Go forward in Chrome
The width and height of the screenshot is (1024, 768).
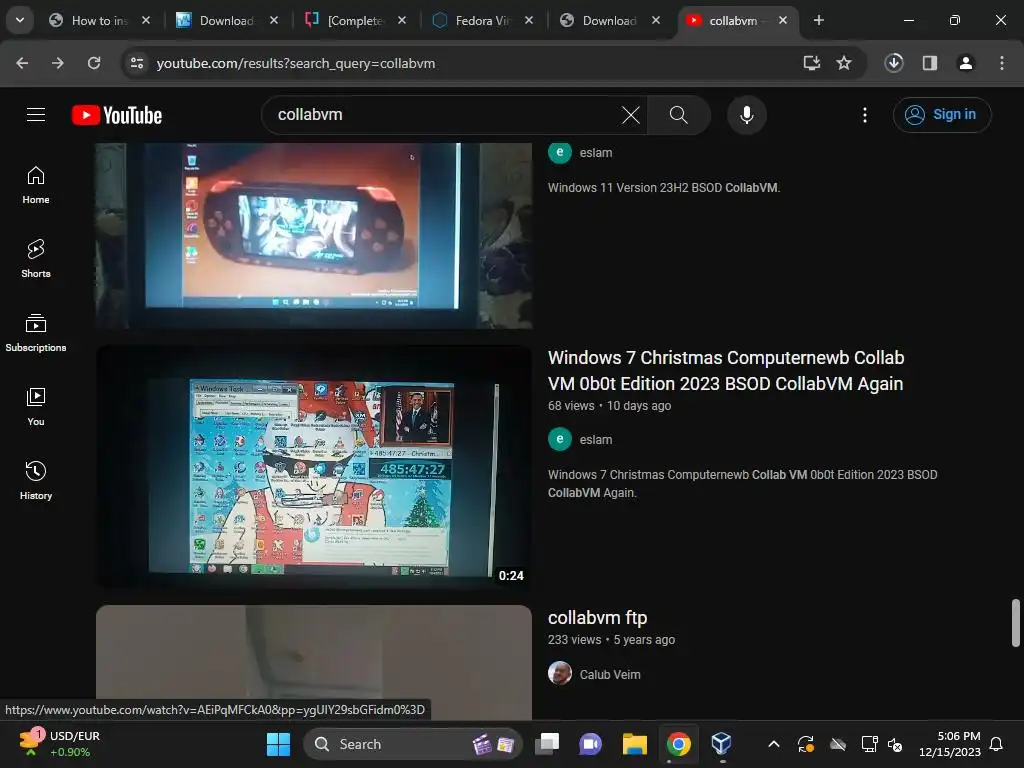[x=58, y=63]
